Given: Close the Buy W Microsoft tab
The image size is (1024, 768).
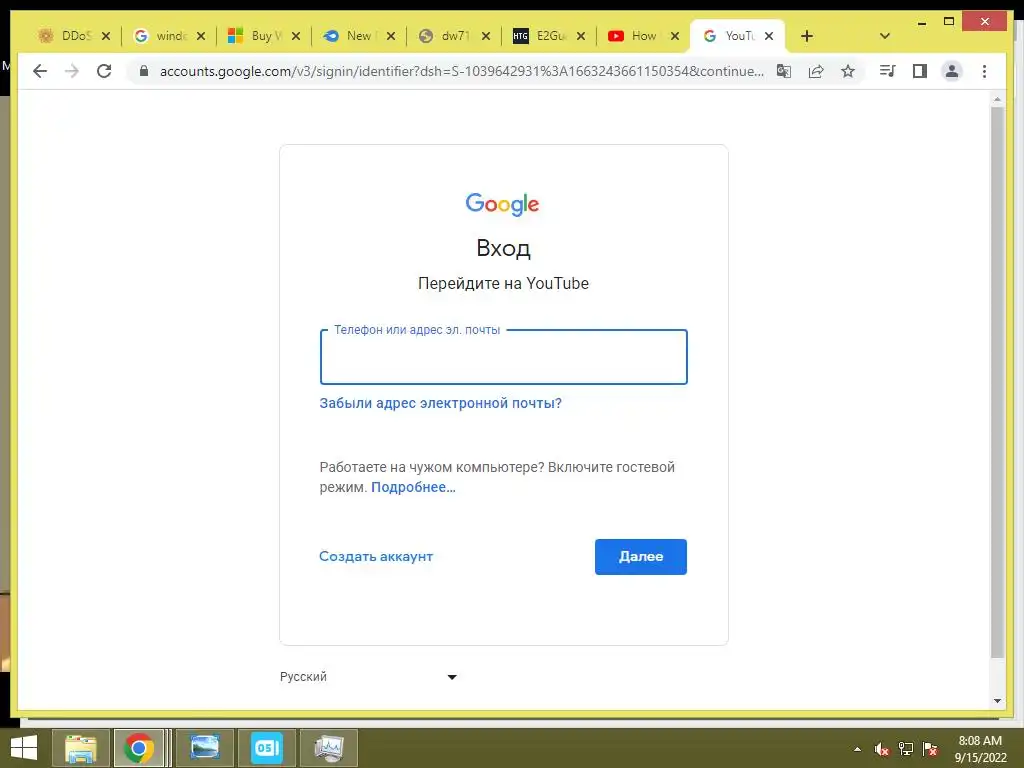Looking at the screenshot, I should (x=296, y=36).
